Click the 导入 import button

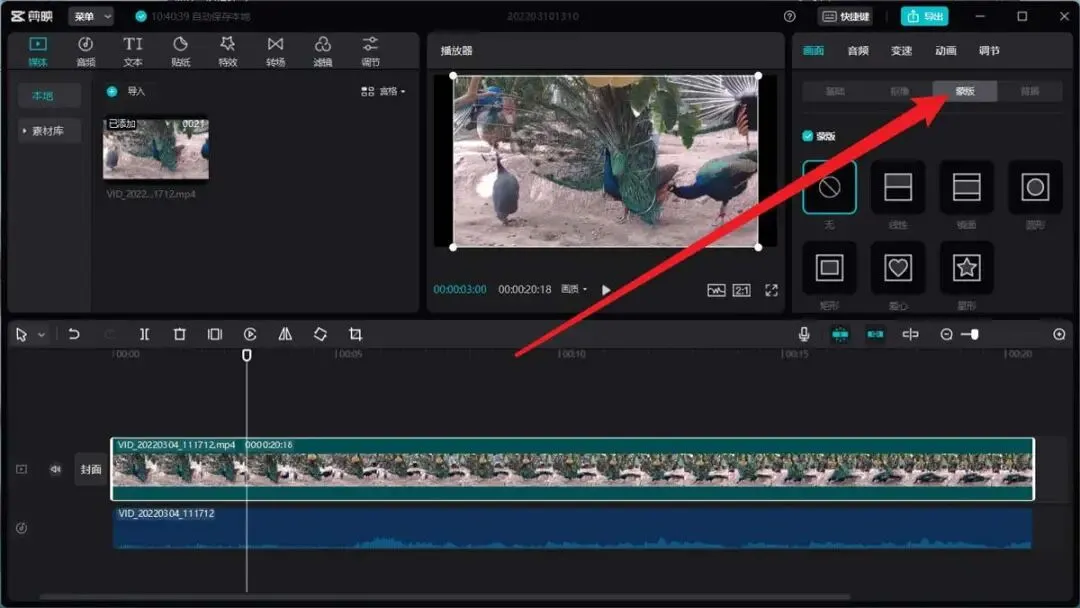tap(126, 91)
